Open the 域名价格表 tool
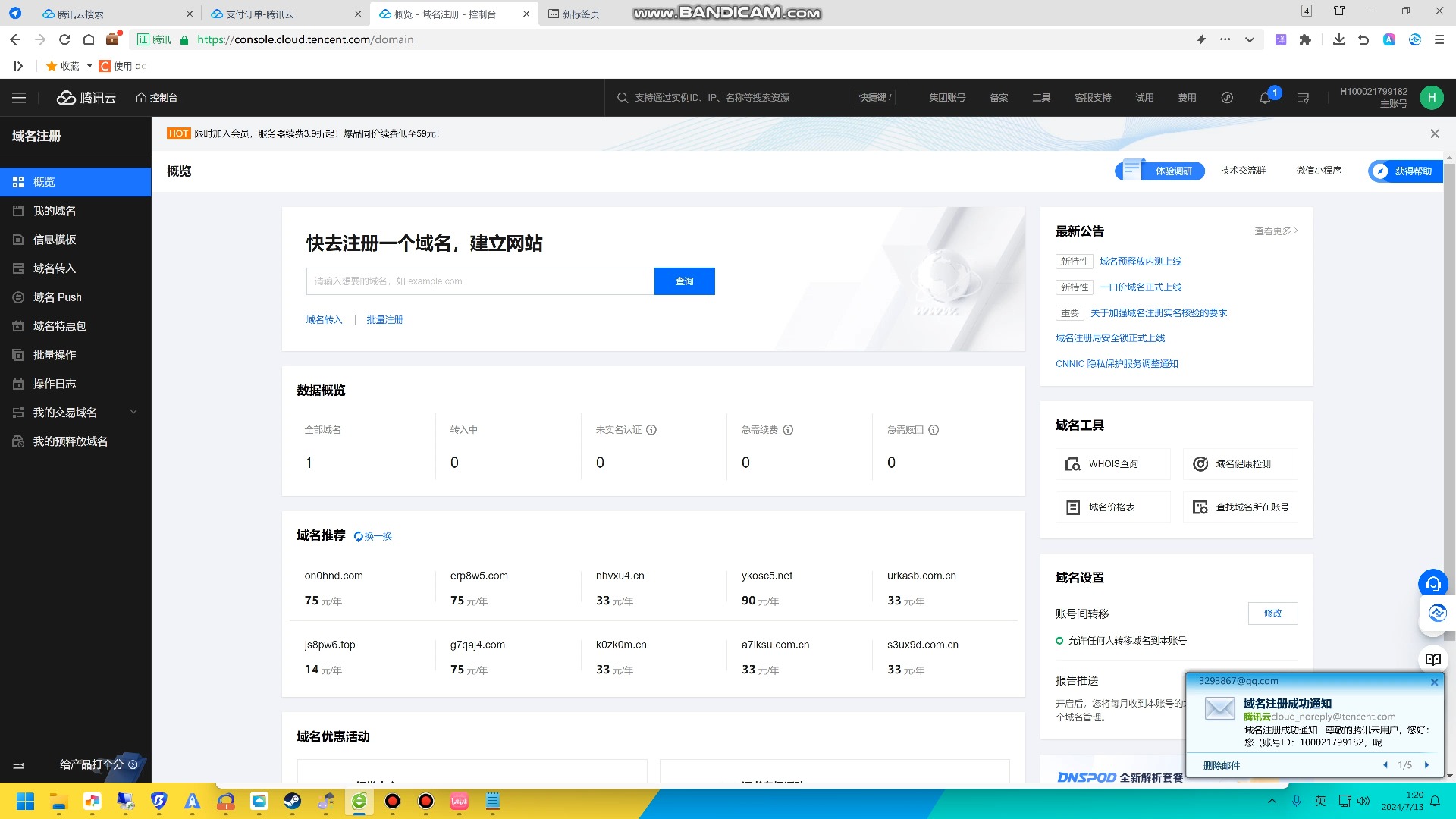 (x=1112, y=507)
